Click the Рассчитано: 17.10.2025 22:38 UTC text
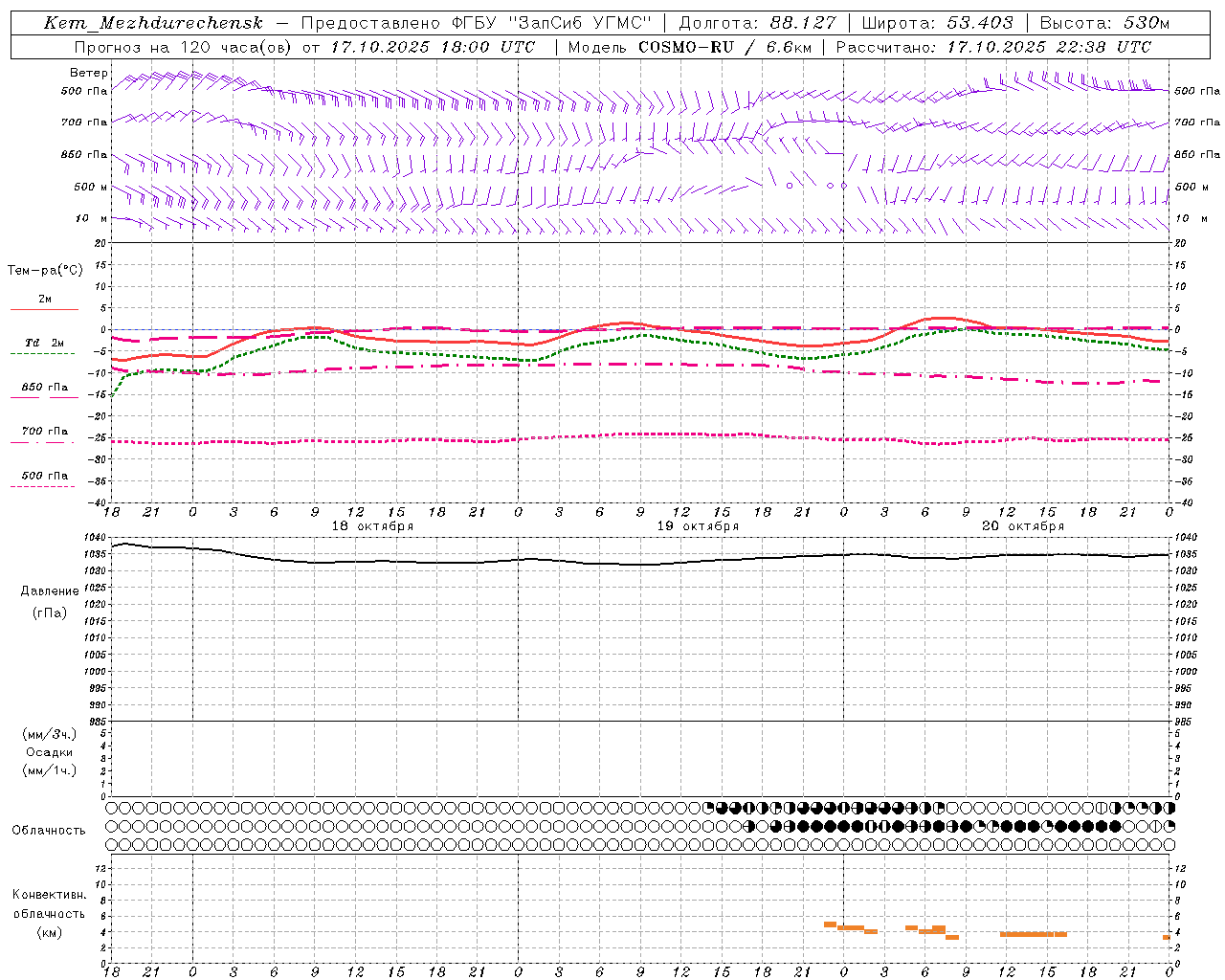1225x980 pixels. (993, 47)
